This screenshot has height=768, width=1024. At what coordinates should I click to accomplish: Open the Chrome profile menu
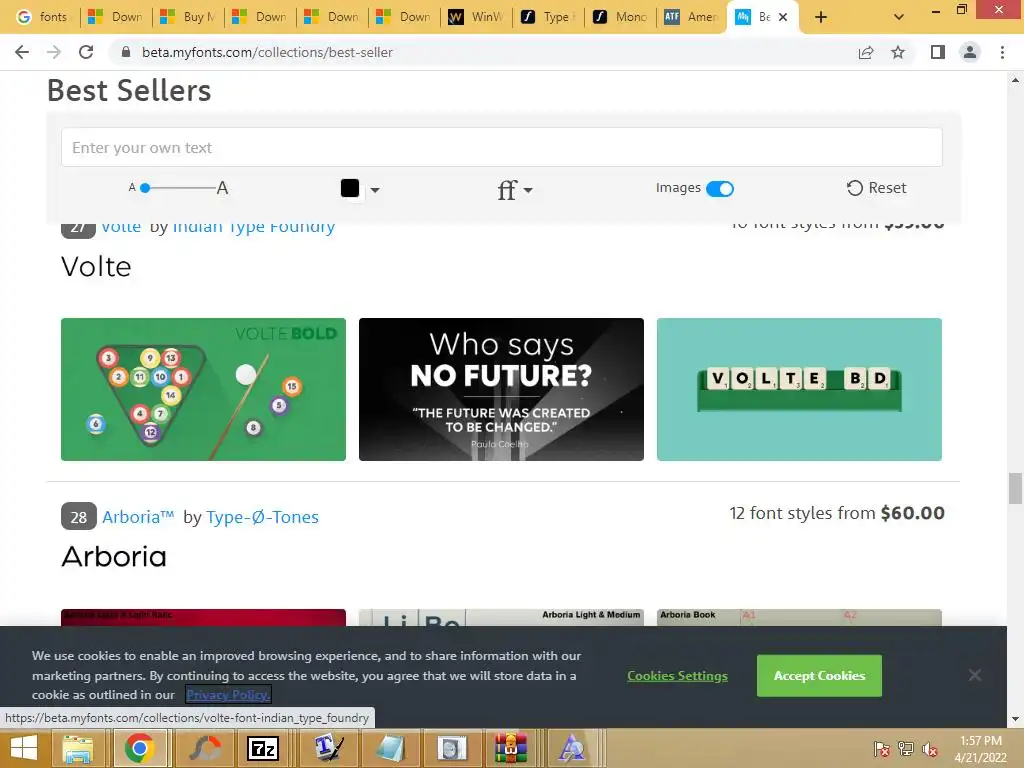click(x=970, y=52)
